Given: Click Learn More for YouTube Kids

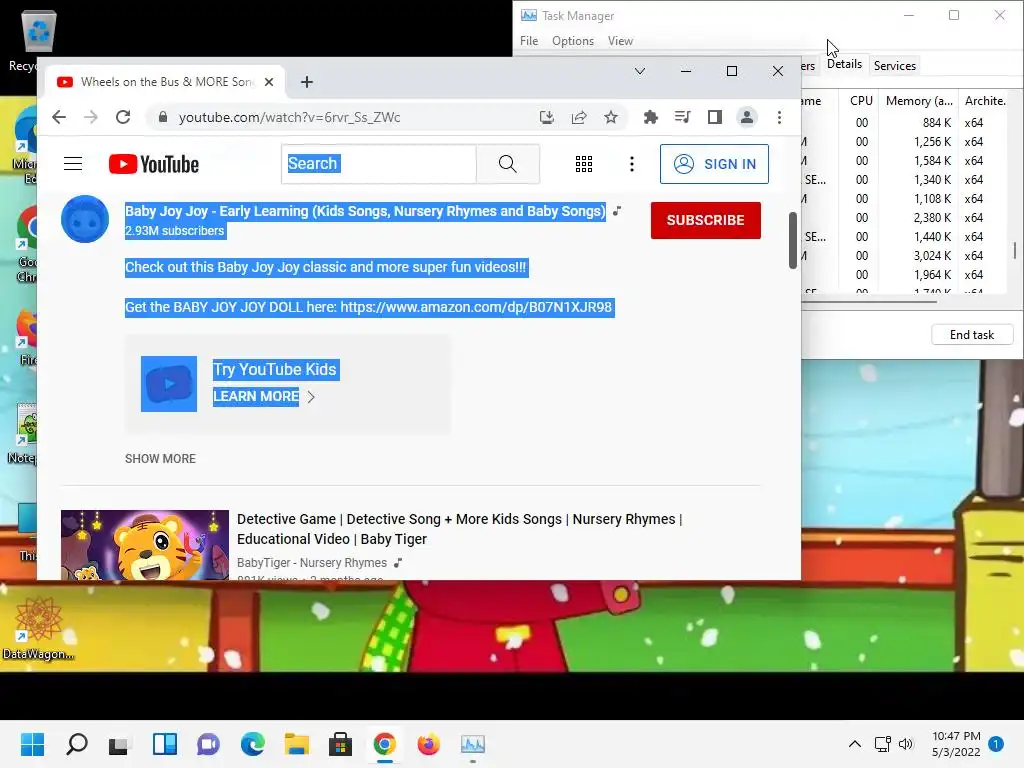Looking at the screenshot, I should coord(256,396).
